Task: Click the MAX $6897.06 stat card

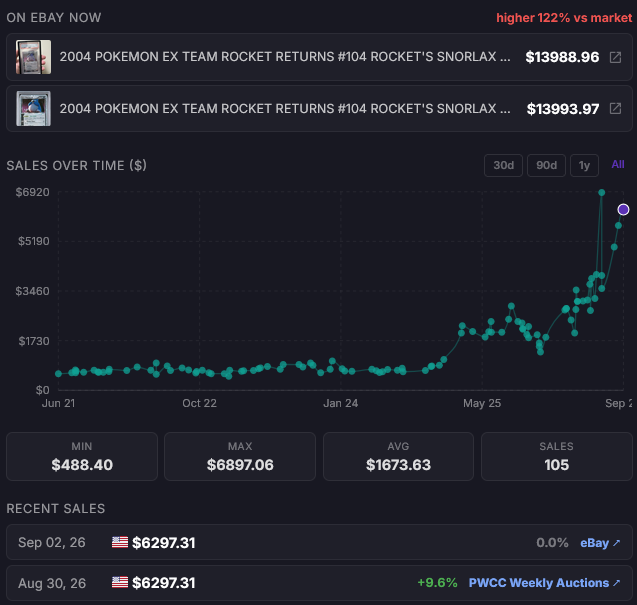Action: [240, 456]
